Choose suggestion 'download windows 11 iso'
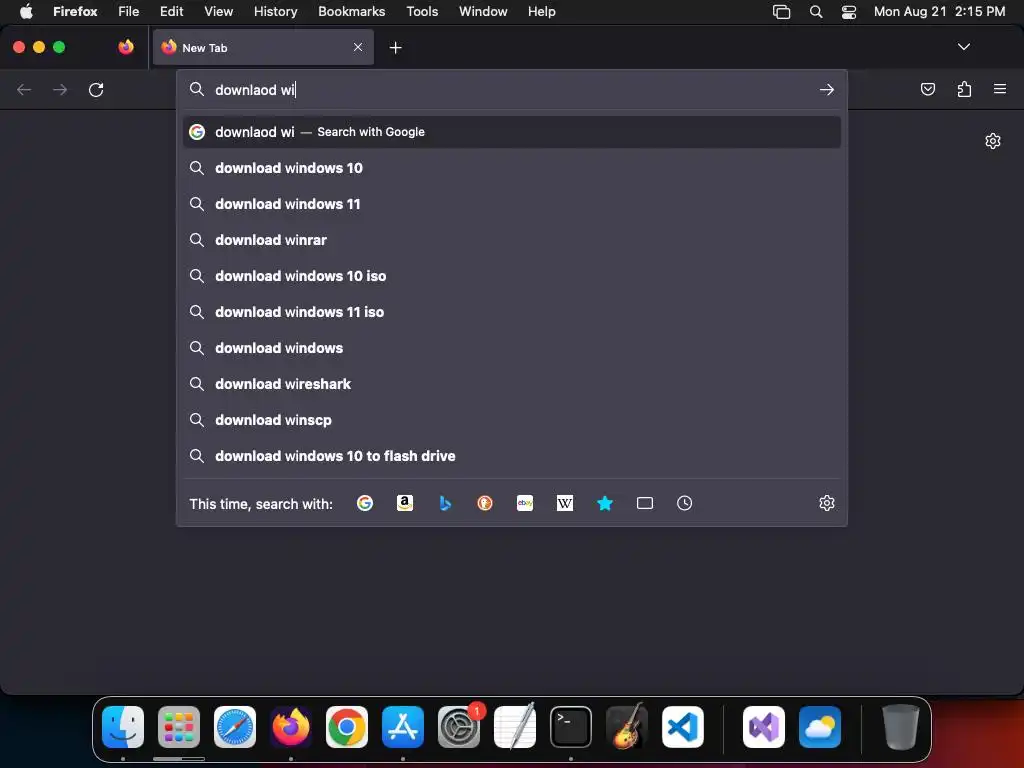The width and height of the screenshot is (1024, 768). click(511, 312)
